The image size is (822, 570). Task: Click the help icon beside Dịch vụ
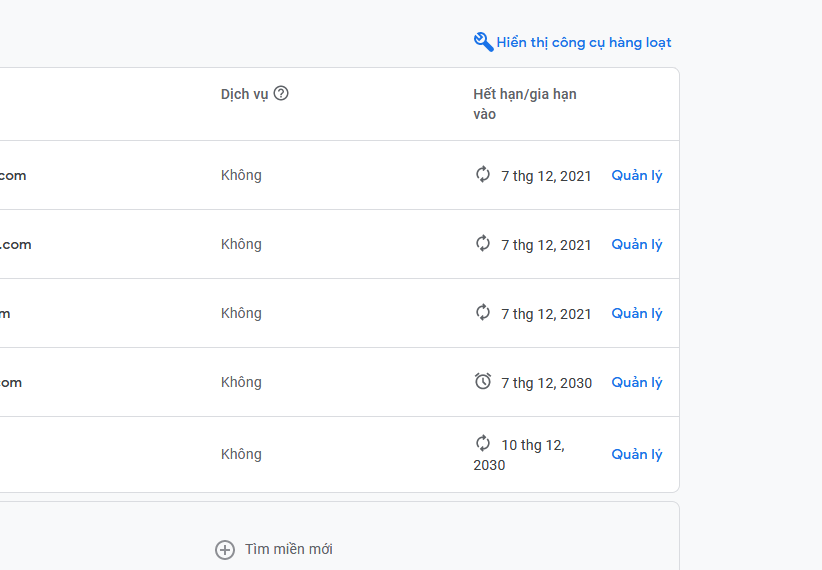(281, 93)
